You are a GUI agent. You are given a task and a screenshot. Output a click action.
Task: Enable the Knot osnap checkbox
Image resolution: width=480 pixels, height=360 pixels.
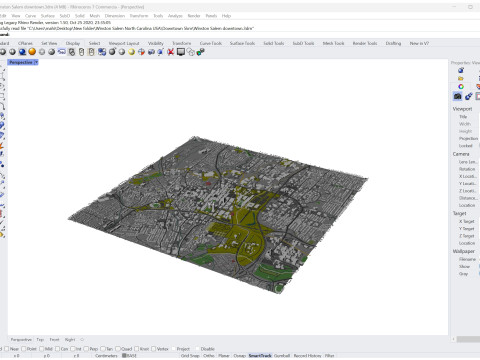click(x=137, y=349)
